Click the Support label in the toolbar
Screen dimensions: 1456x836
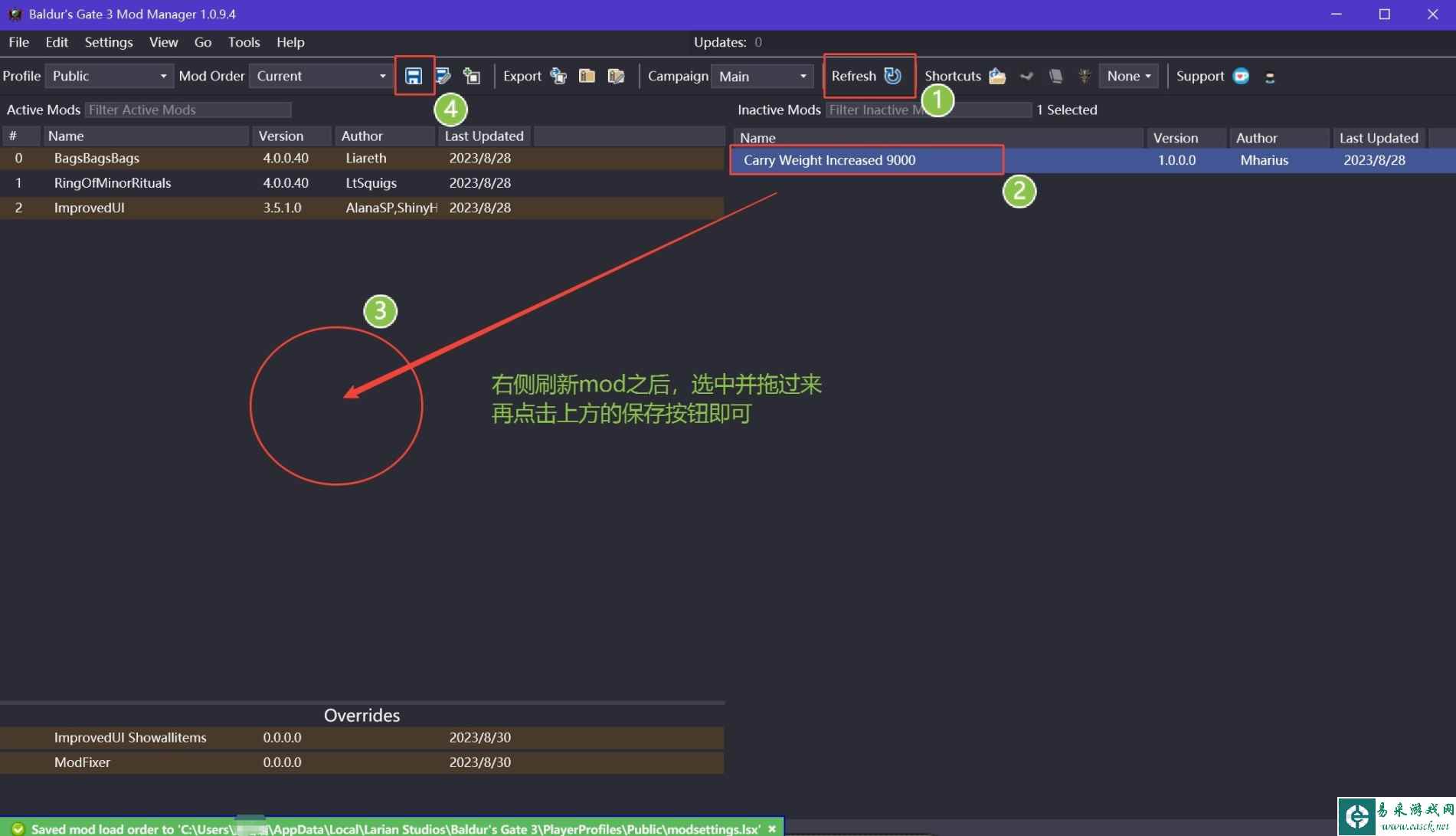click(x=1200, y=76)
